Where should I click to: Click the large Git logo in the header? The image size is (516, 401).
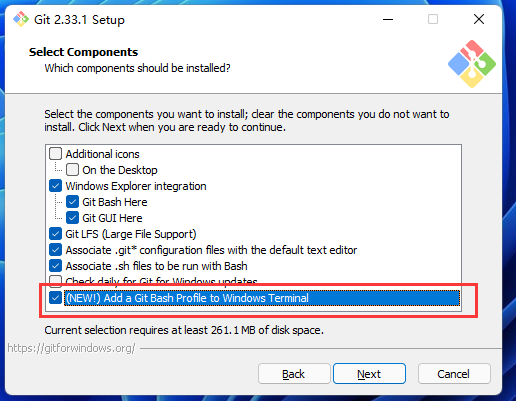click(472, 64)
